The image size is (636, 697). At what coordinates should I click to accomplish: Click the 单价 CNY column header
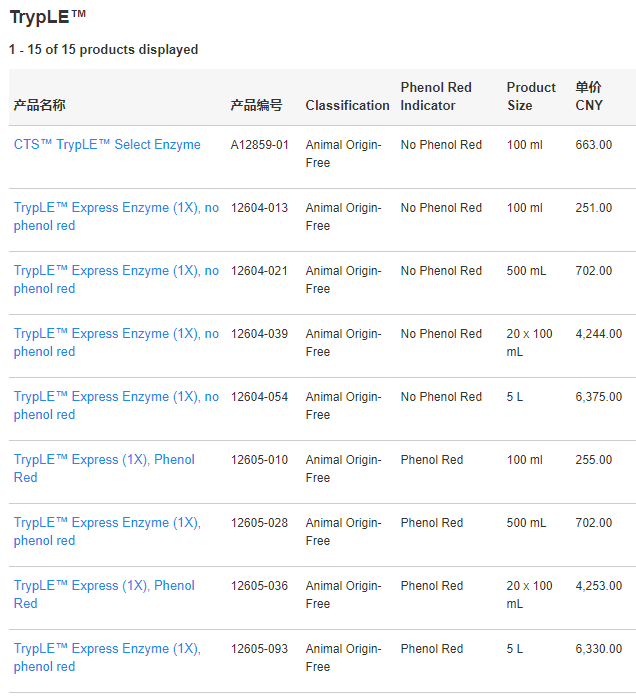pyautogui.click(x=589, y=96)
